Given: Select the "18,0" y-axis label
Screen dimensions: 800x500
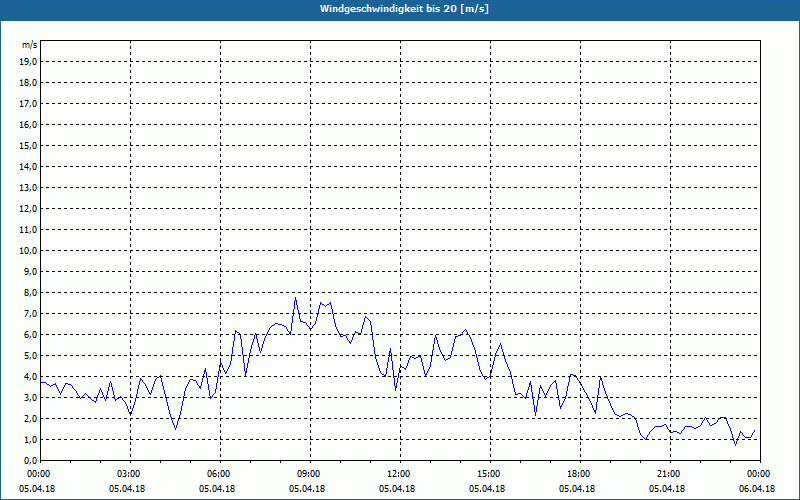Looking at the screenshot, I should tap(28, 83).
